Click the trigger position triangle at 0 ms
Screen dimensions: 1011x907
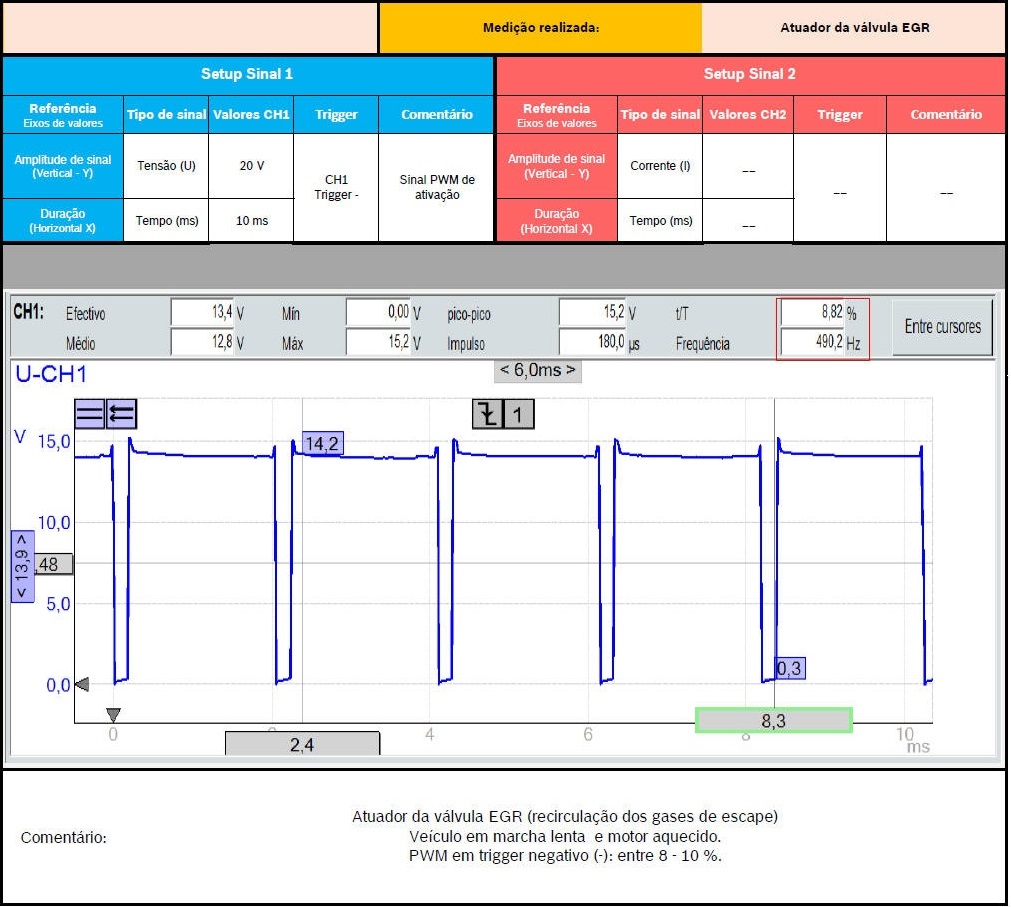pyautogui.click(x=113, y=714)
